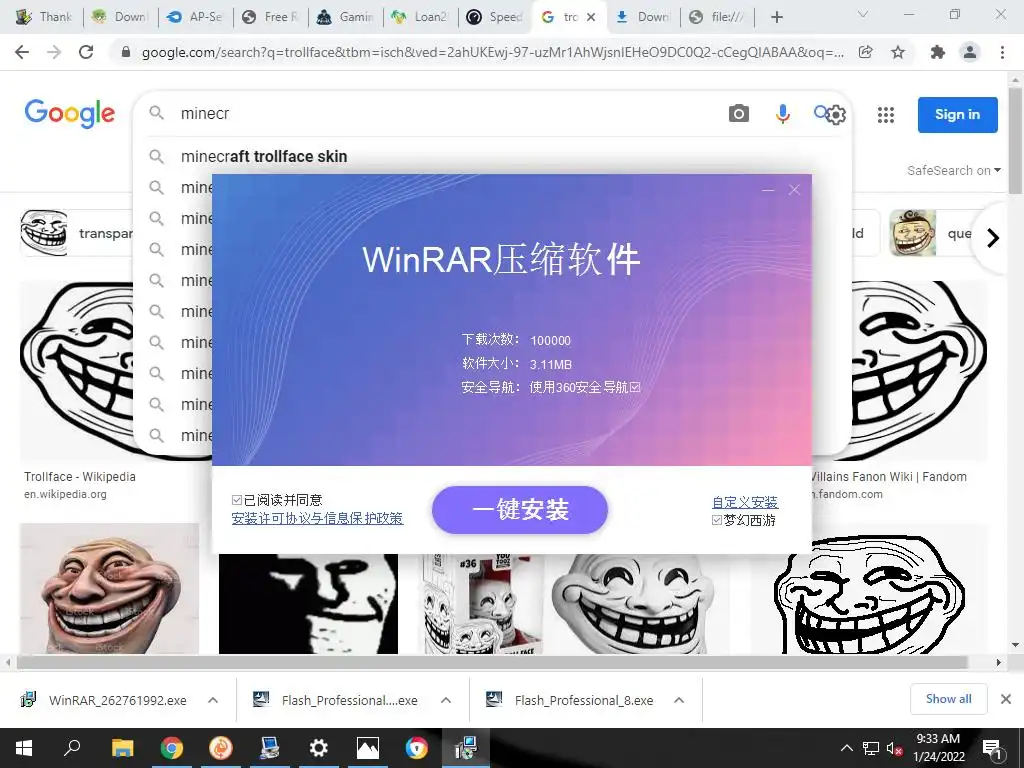Open the dark shadowed trollface thumbnail

(x=308, y=604)
